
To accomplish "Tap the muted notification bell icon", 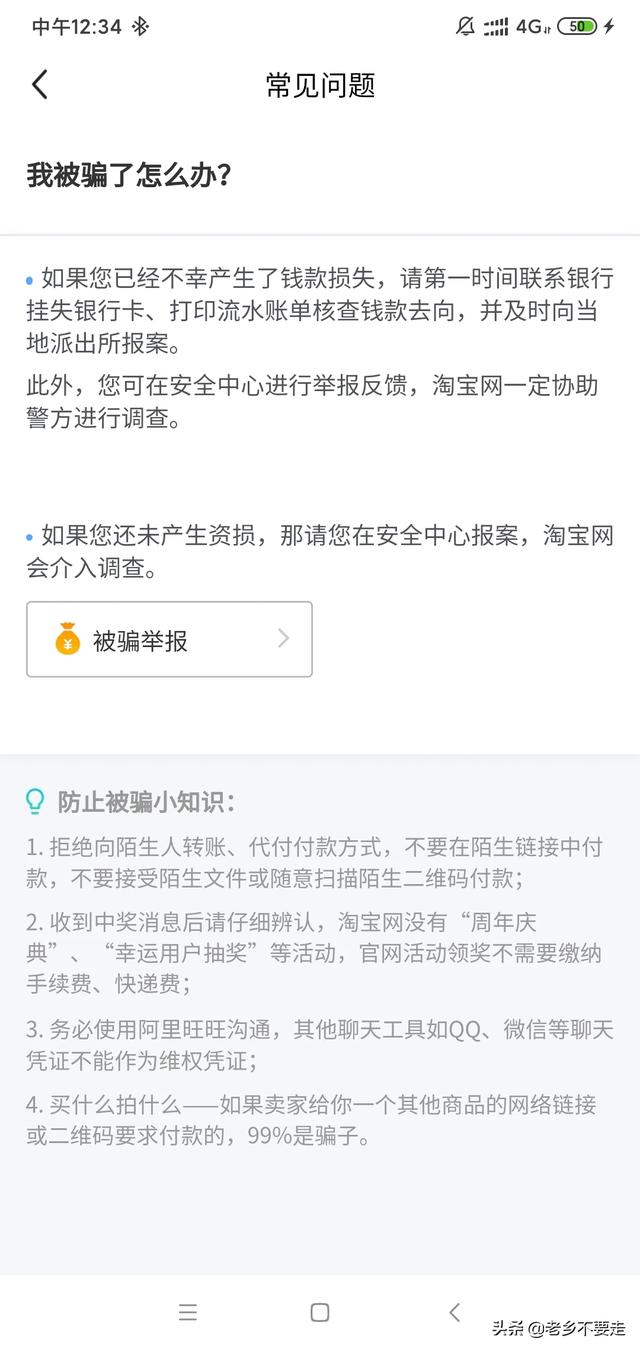I will 465,27.
